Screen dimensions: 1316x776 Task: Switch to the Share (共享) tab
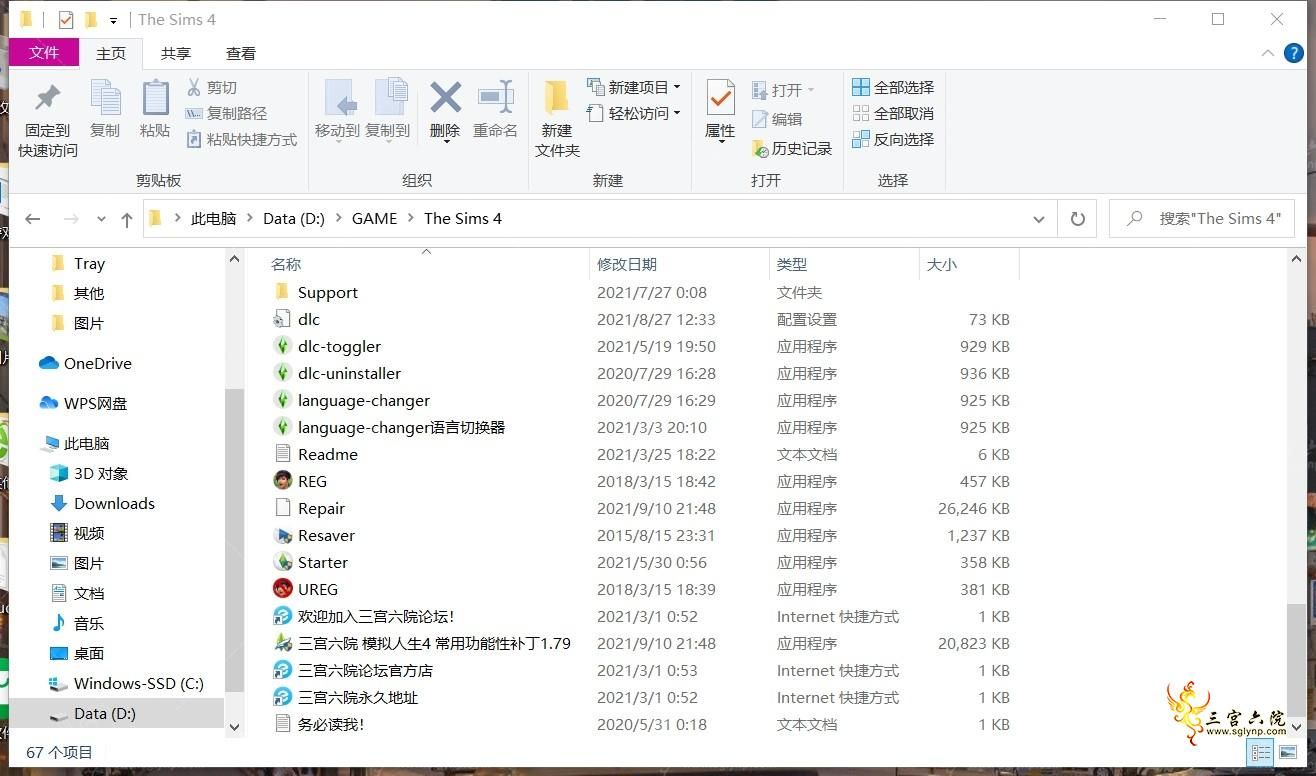click(176, 54)
